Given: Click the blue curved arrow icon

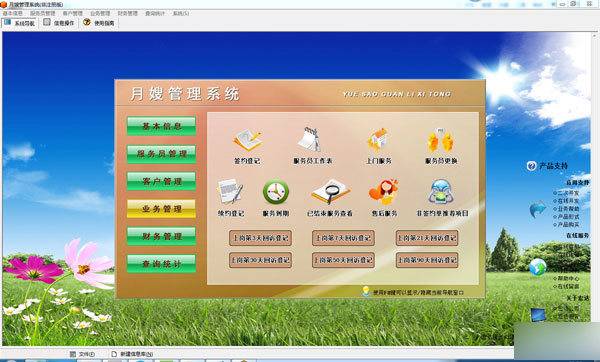Looking at the screenshot, I should point(538,209).
